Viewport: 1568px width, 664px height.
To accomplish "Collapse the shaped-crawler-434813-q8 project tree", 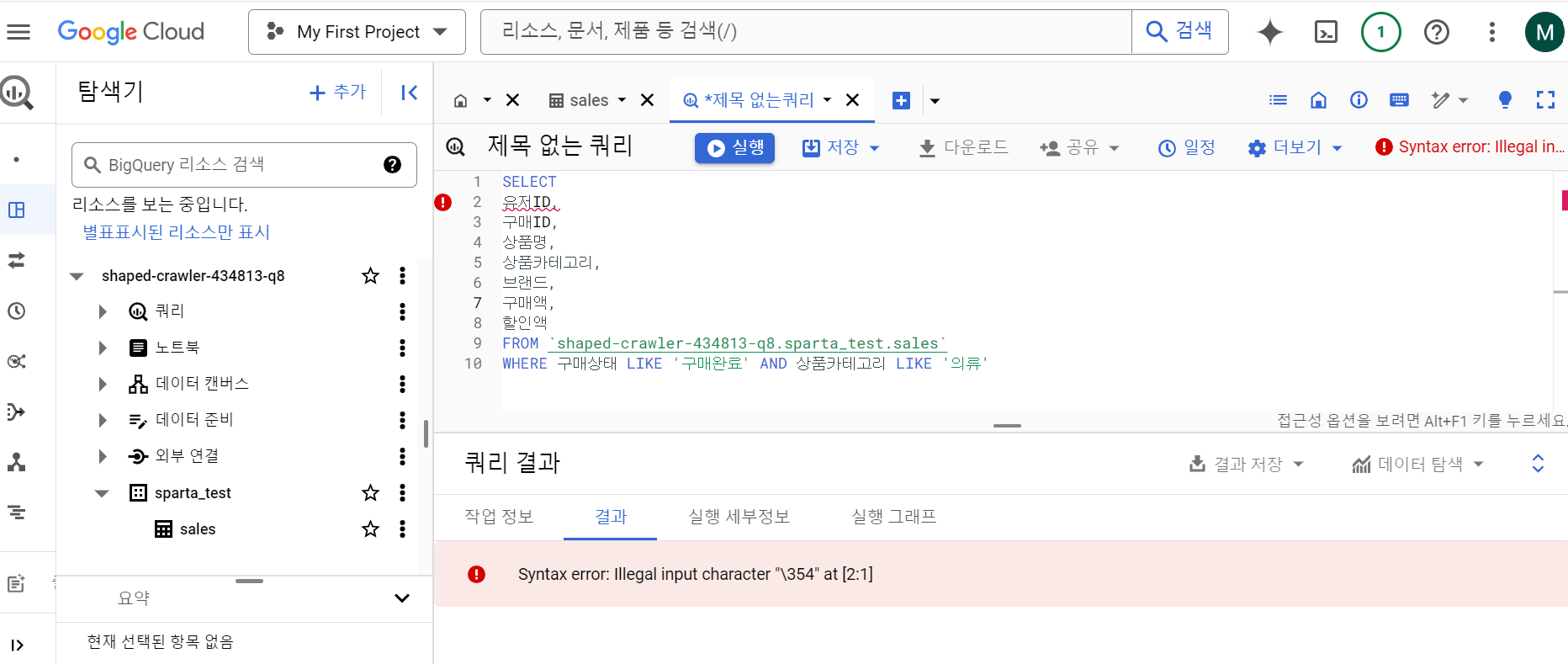I will point(77,276).
